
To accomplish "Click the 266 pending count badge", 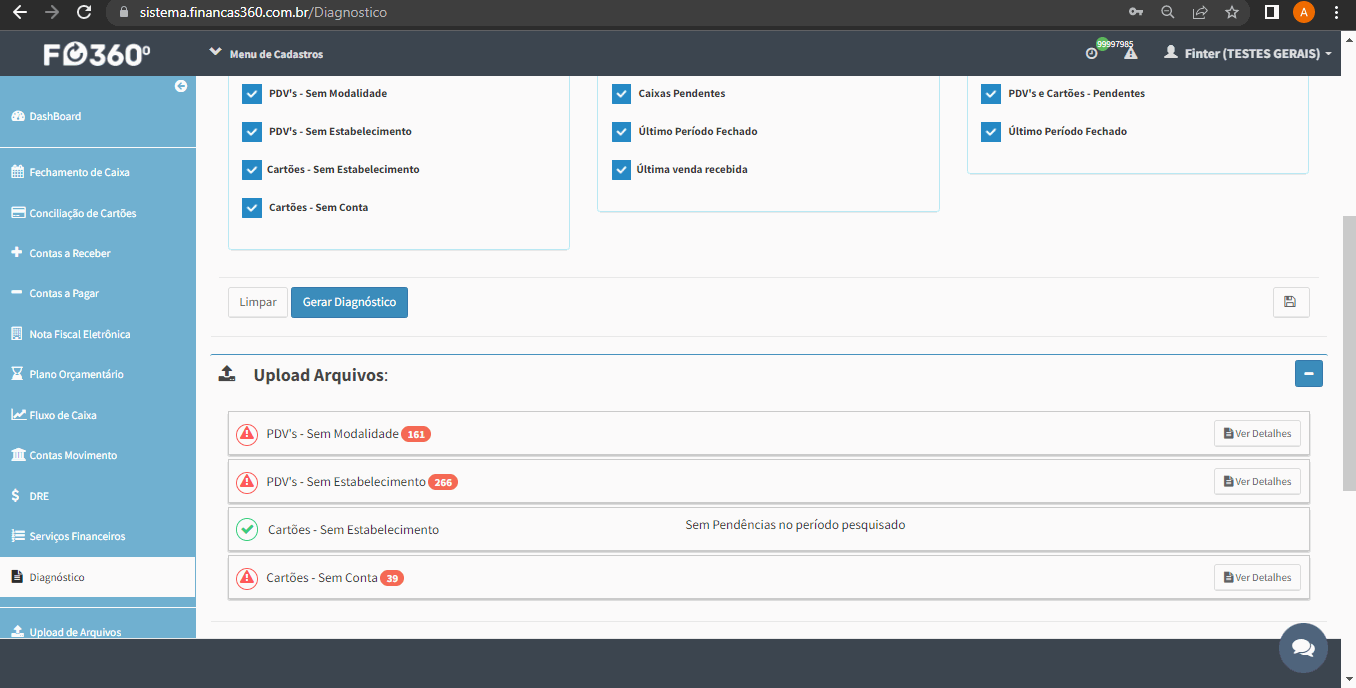I will tap(443, 482).
